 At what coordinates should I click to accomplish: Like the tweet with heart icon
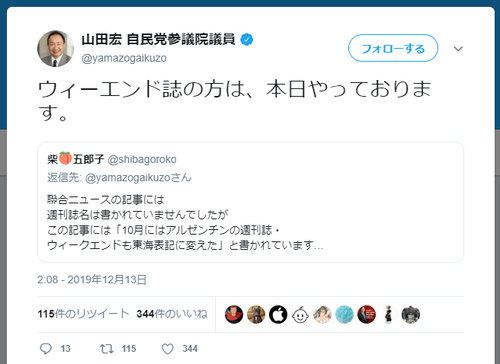click(x=168, y=349)
